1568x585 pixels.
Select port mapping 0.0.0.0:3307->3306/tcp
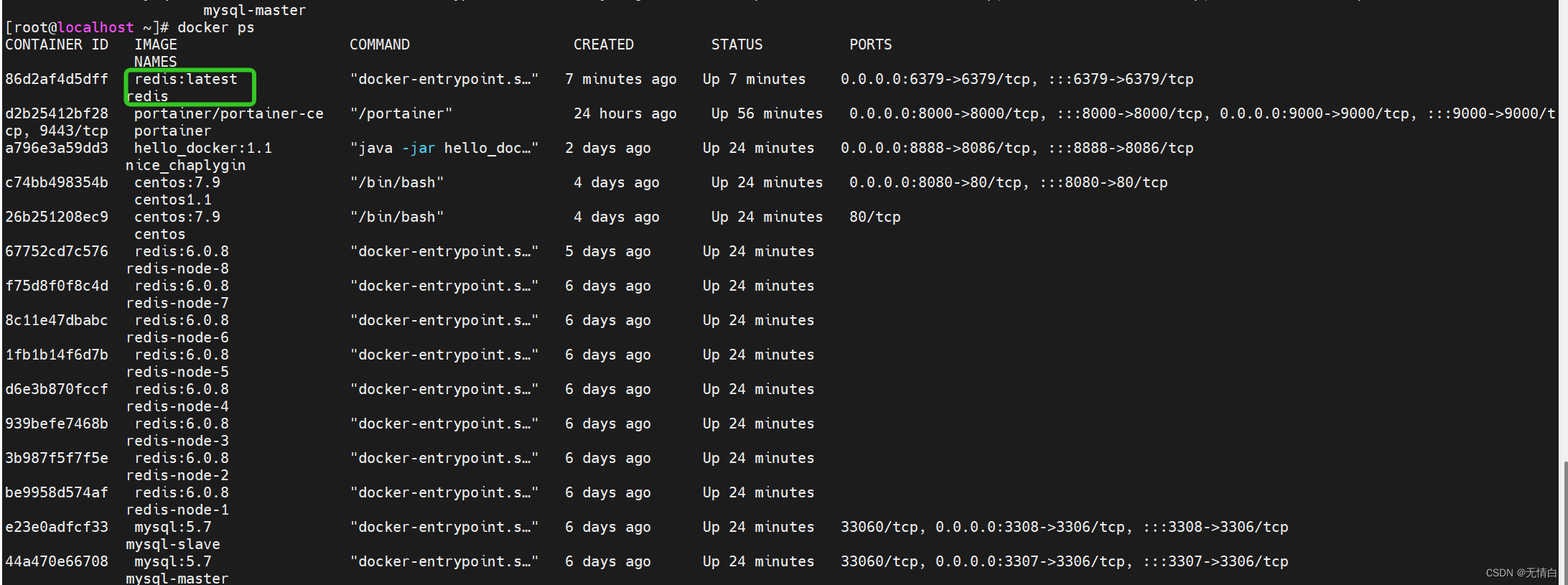coord(1030,561)
